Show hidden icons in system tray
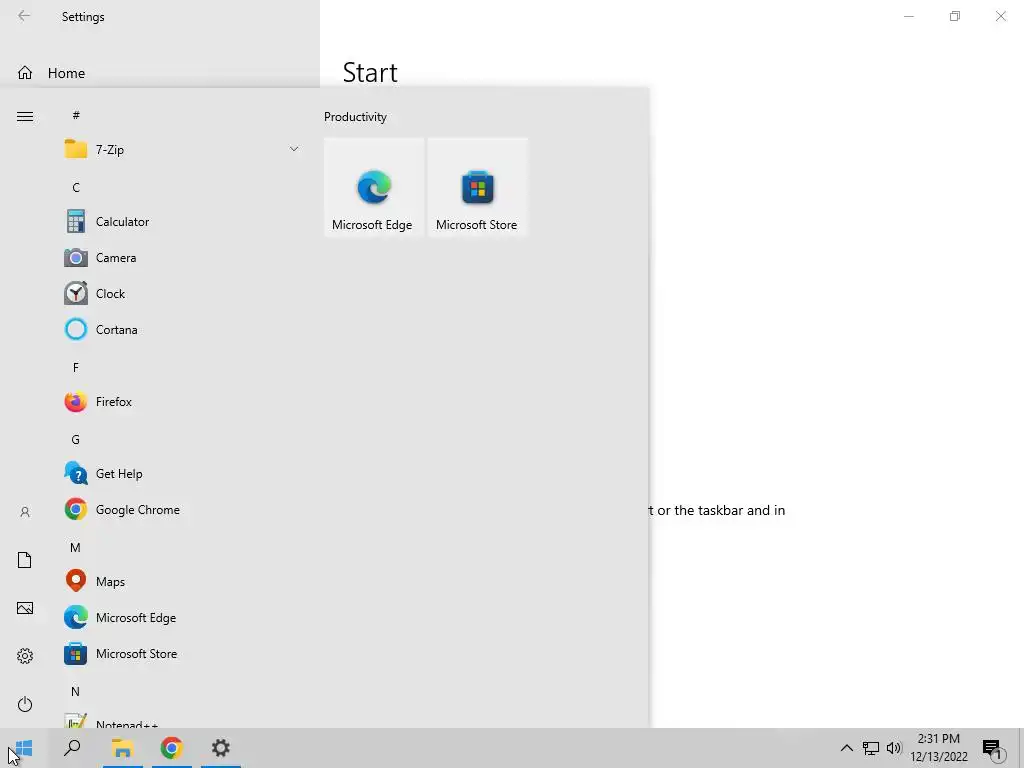Viewport: 1024px width, 768px height. (846, 748)
